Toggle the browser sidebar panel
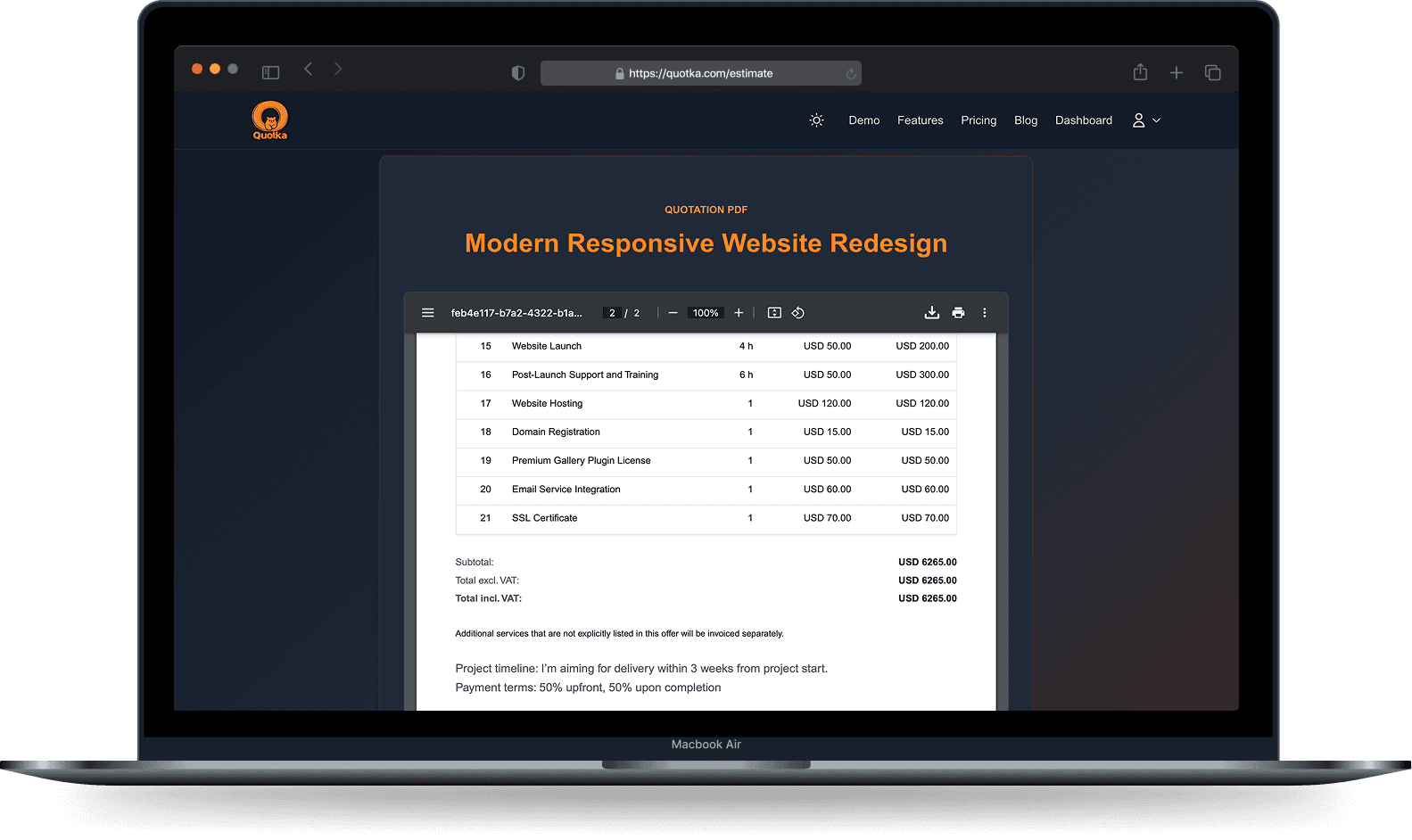This screenshot has width=1412, height=840. [x=270, y=72]
